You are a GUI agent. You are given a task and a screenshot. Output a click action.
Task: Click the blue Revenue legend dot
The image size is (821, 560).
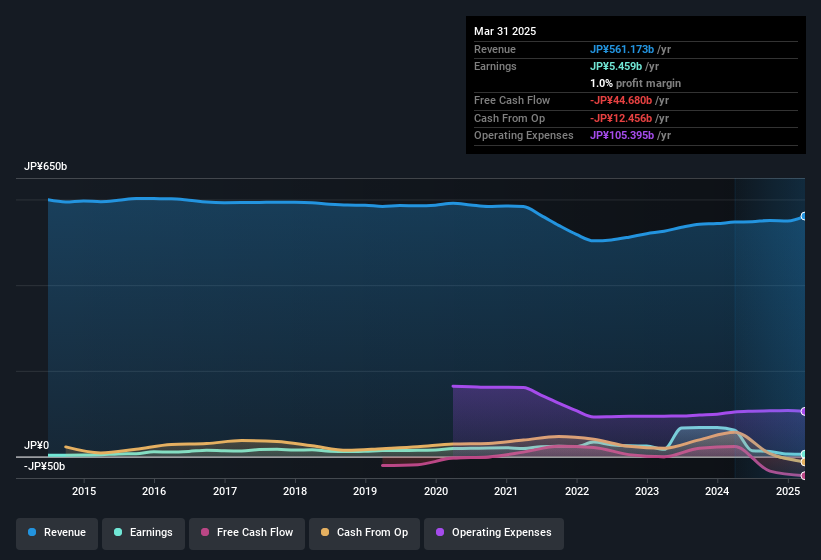click(x=32, y=532)
